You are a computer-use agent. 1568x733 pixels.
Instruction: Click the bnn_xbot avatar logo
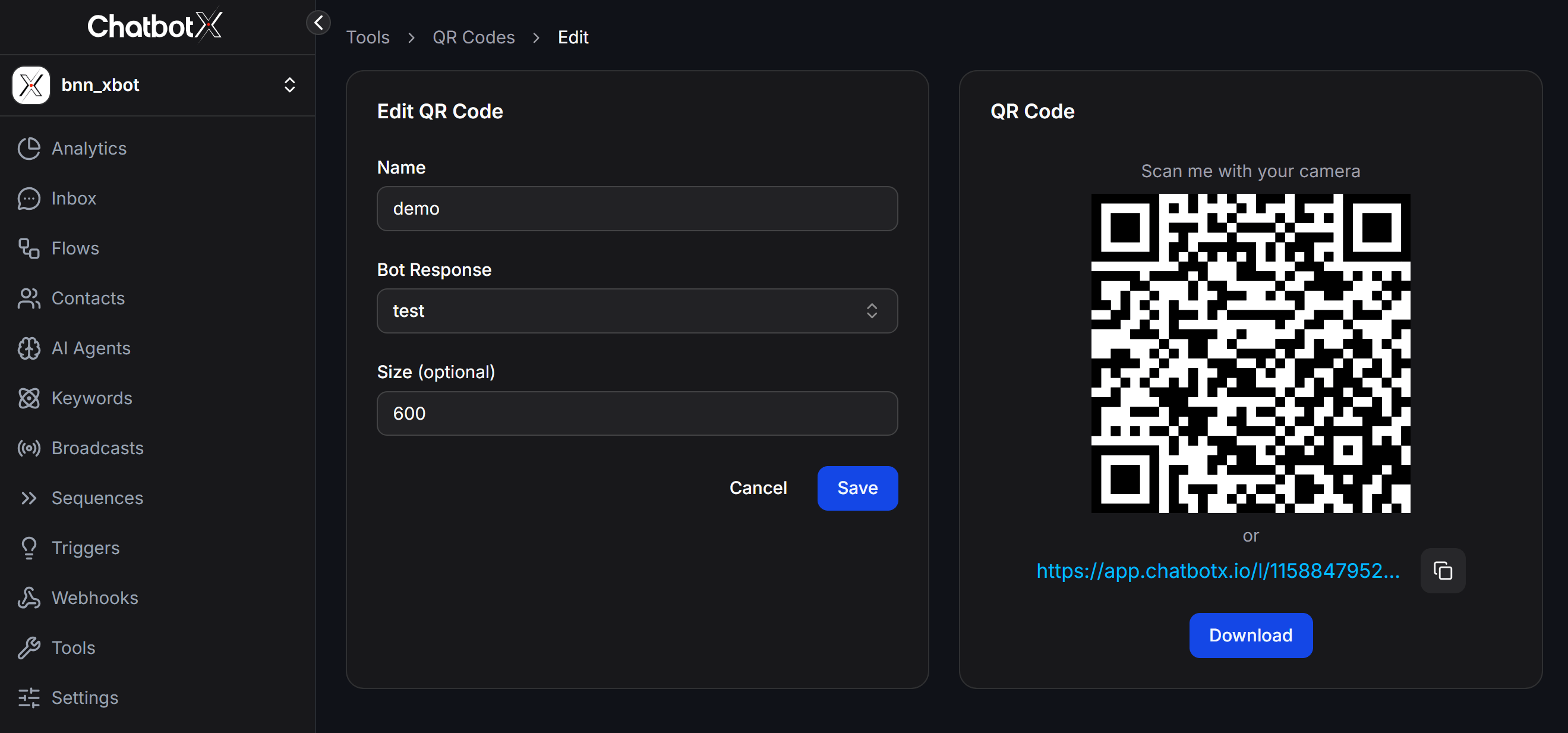[x=31, y=85]
